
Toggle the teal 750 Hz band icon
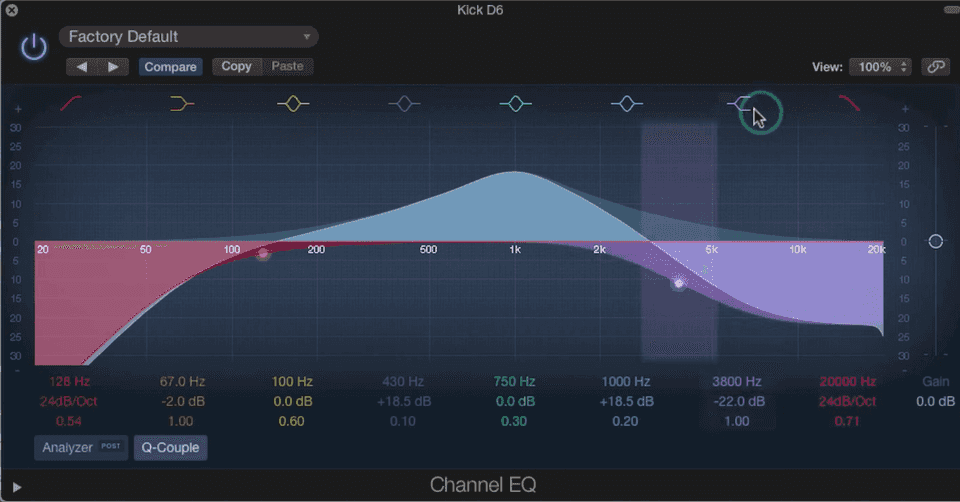point(515,103)
